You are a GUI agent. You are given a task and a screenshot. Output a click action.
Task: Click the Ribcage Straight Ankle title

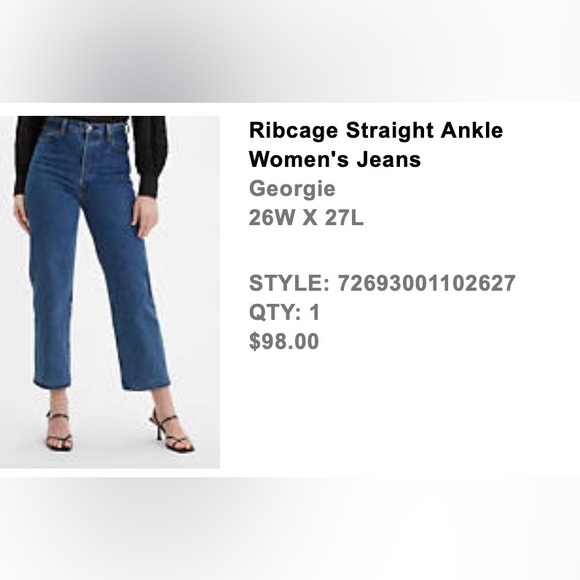376,130
